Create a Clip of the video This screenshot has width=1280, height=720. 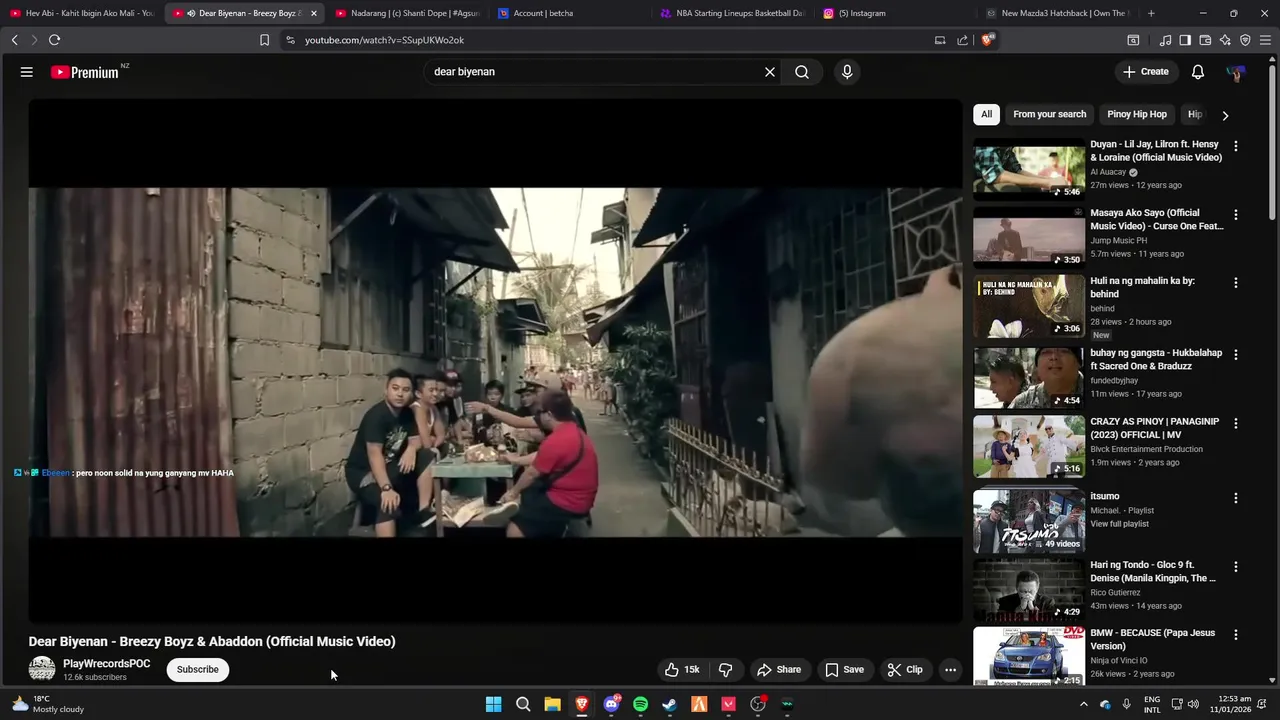[x=905, y=670]
